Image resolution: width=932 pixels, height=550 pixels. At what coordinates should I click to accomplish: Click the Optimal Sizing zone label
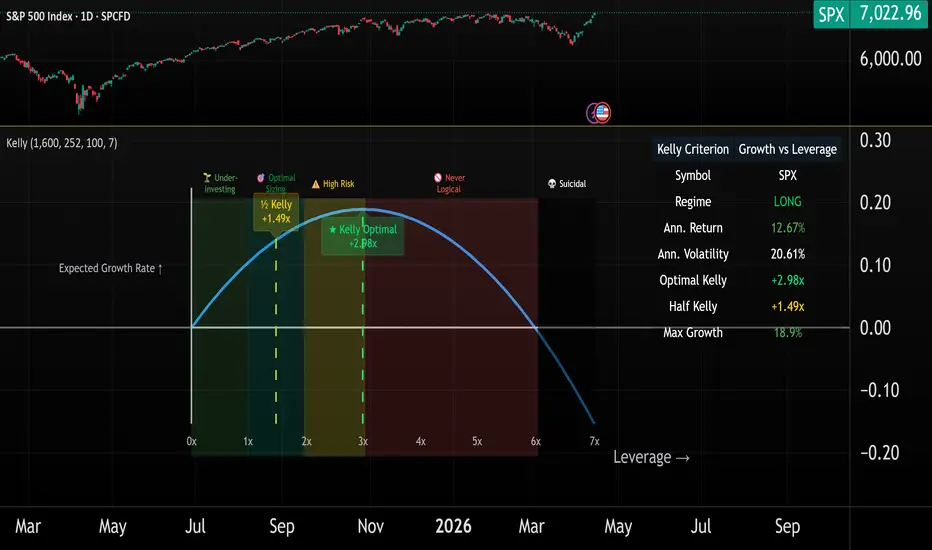tap(276, 183)
